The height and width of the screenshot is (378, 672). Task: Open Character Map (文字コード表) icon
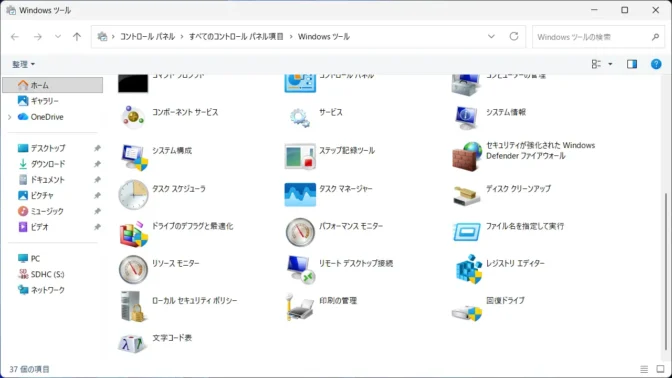133,343
